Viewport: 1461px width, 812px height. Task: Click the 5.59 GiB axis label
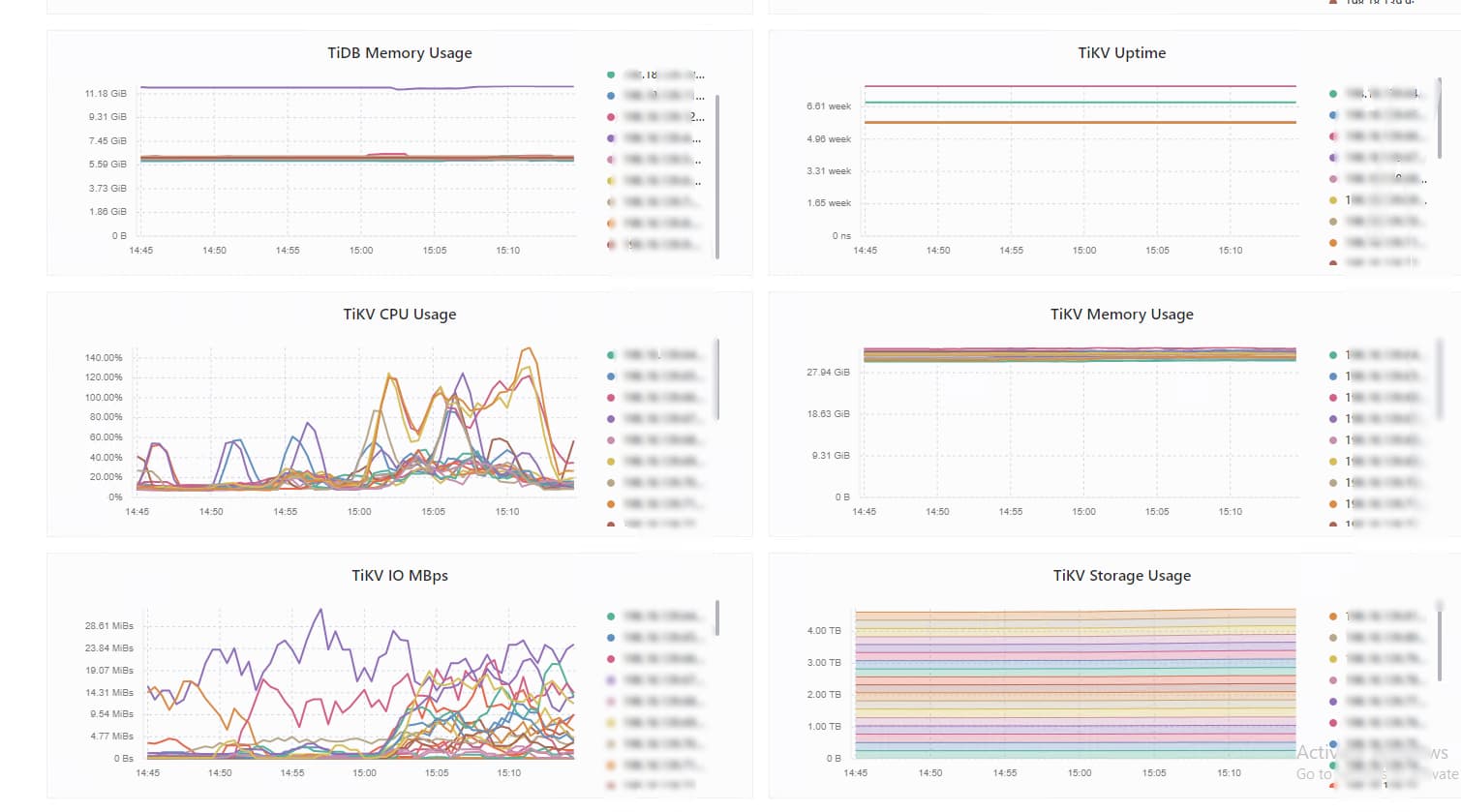pyautogui.click(x=107, y=165)
